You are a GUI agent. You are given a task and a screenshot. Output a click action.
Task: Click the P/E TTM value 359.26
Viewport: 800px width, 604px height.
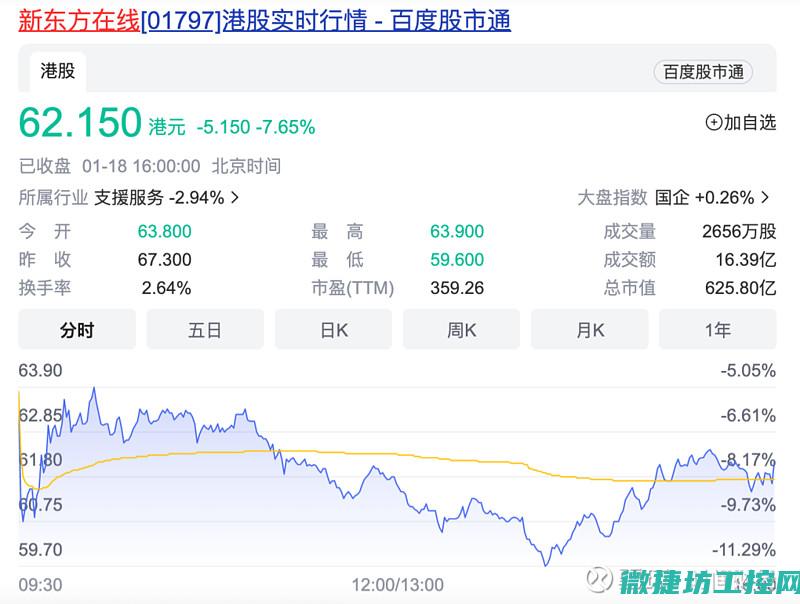coord(457,288)
